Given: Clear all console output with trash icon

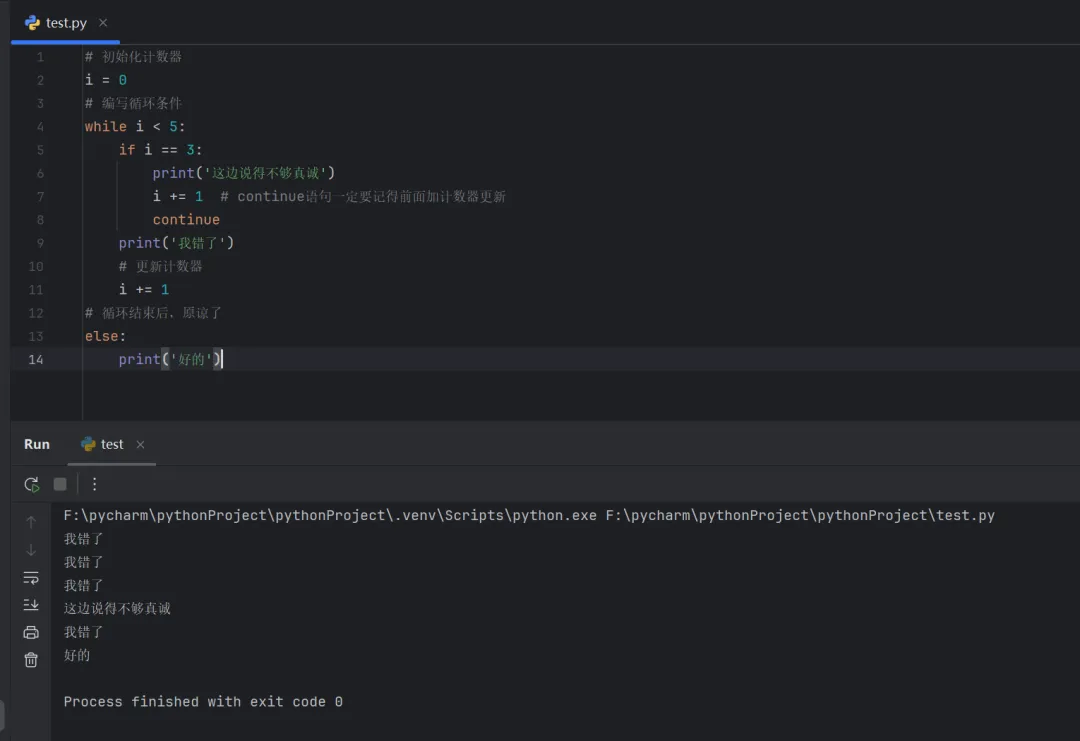Looking at the screenshot, I should pyautogui.click(x=31, y=659).
